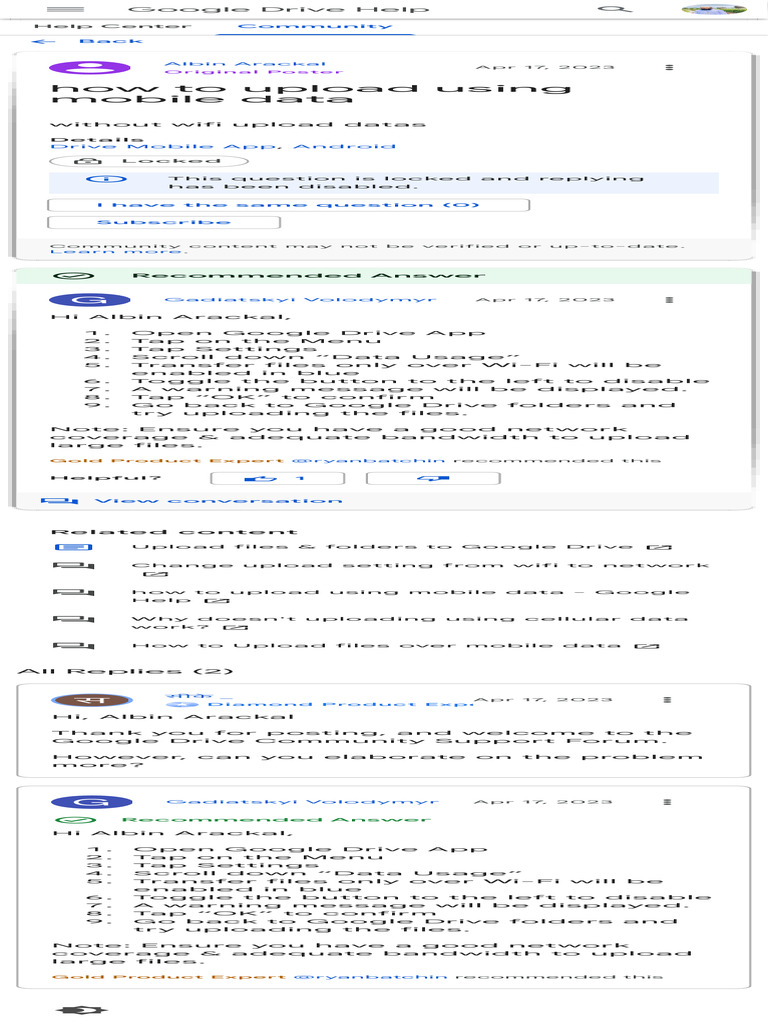Go back using the Back arrow link
The width and height of the screenshot is (768, 1024).
click(x=86, y=41)
